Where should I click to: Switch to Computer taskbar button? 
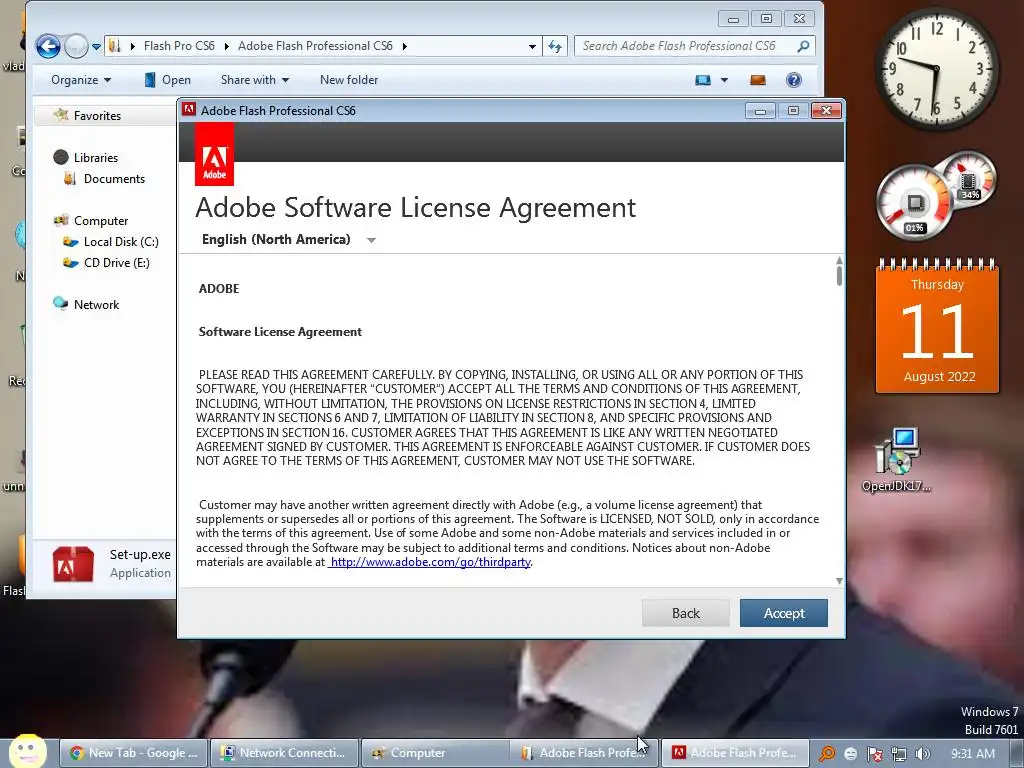coord(435,753)
